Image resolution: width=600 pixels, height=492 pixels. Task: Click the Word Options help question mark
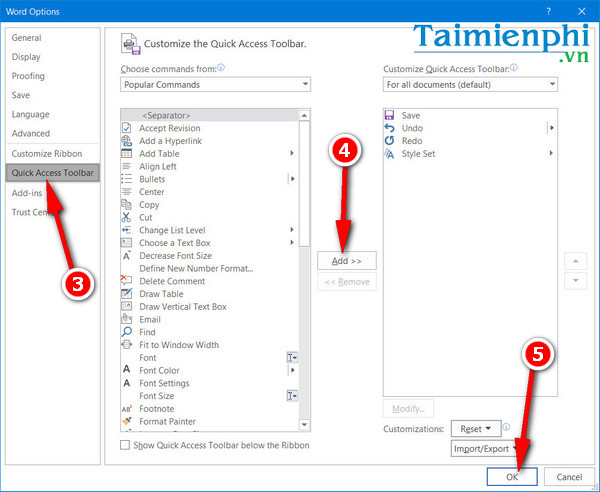(548, 11)
